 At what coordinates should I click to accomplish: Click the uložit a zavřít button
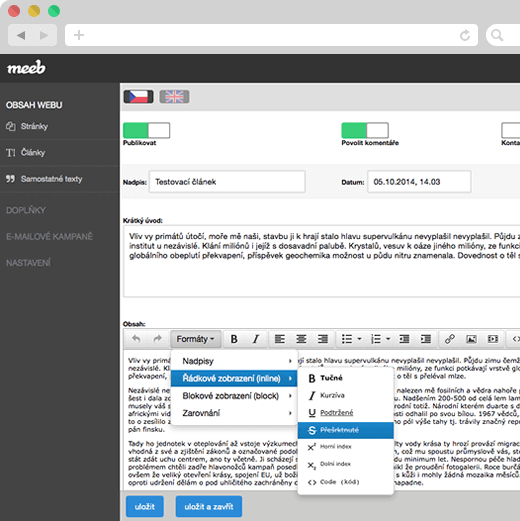click(x=209, y=506)
